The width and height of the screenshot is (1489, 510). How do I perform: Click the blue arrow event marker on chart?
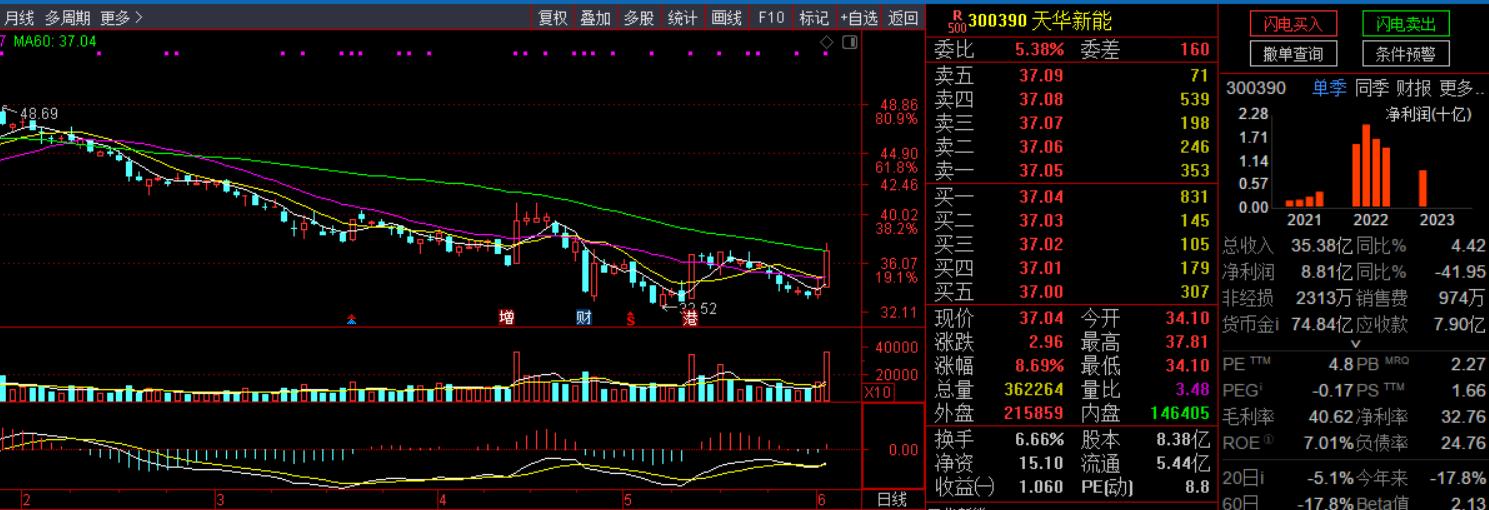tap(351, 319)
